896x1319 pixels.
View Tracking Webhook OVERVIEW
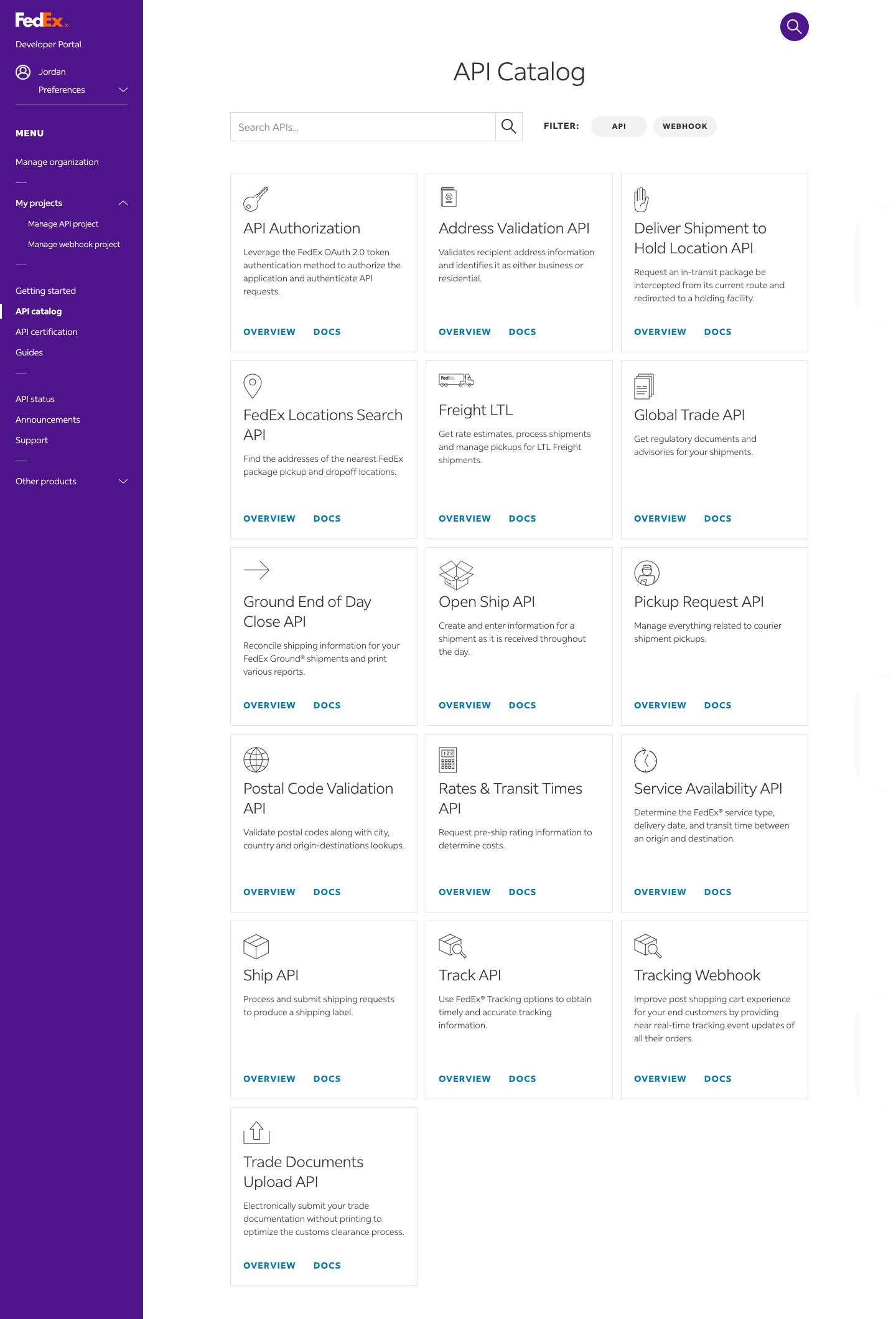[660, 1079]
